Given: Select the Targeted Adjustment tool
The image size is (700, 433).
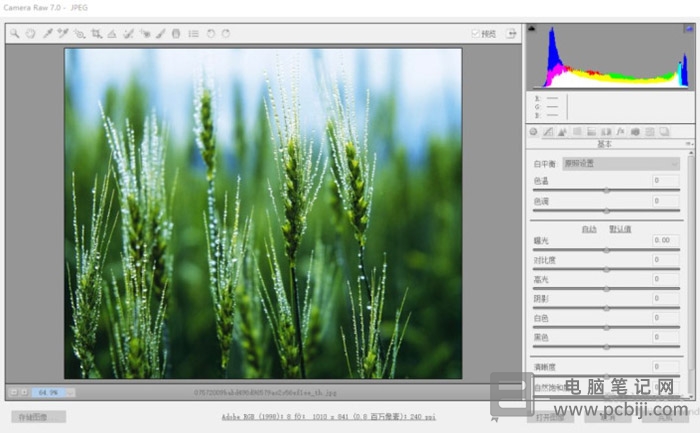Looking at the screenshot, I should pyautogui.click(x=79, y=33).
